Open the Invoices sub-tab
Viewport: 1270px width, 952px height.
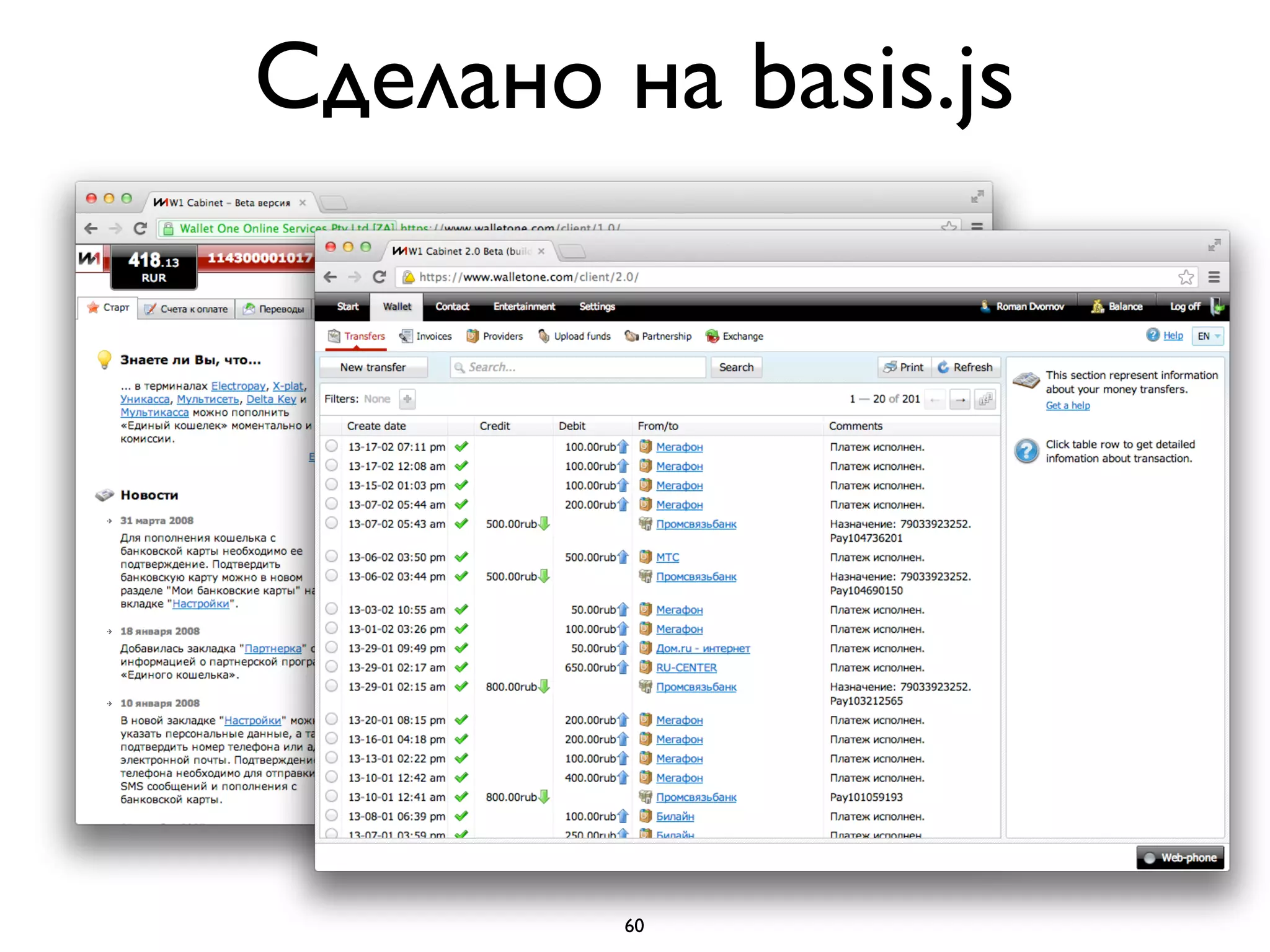[425, 336]
